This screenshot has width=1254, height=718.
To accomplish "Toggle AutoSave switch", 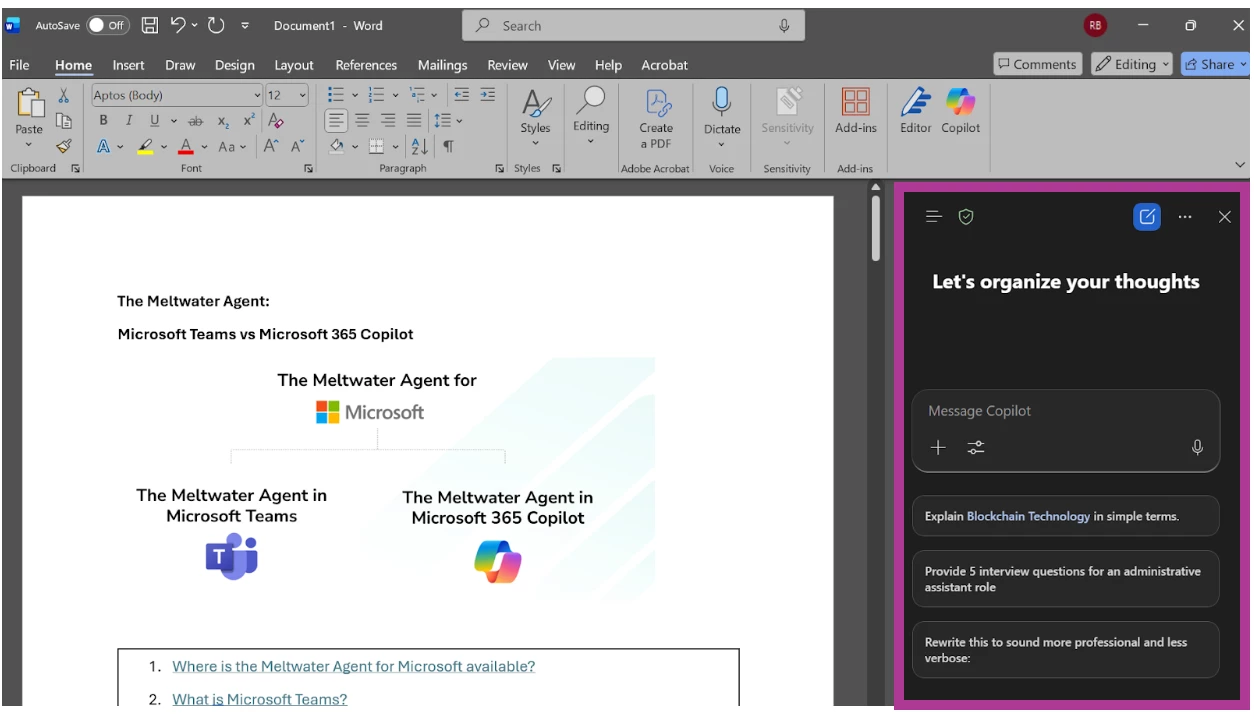I will click(x=108, y=25).
